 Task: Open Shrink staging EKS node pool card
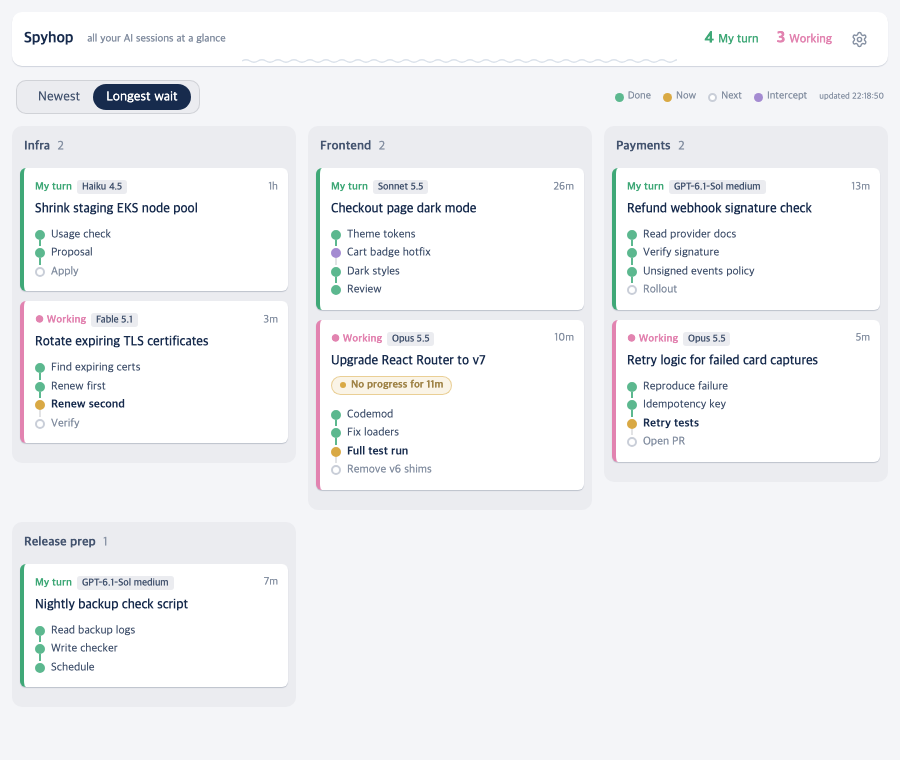(154, 230)
